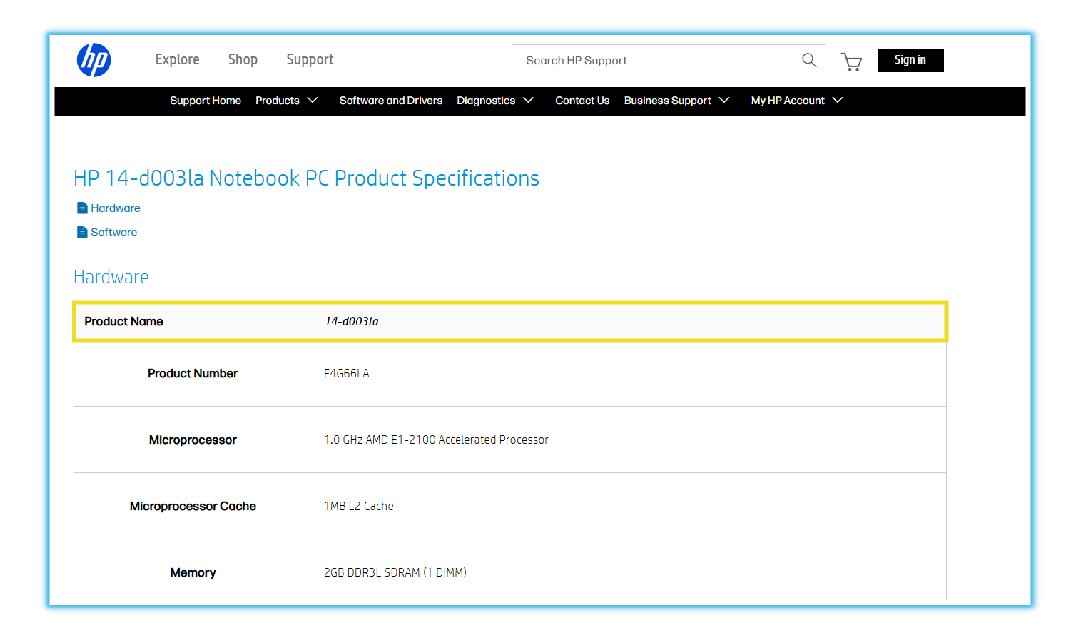The width and height of the screenshot is (1080, 640).
Task: Expand the Products chevron
Action: [313, 101]
